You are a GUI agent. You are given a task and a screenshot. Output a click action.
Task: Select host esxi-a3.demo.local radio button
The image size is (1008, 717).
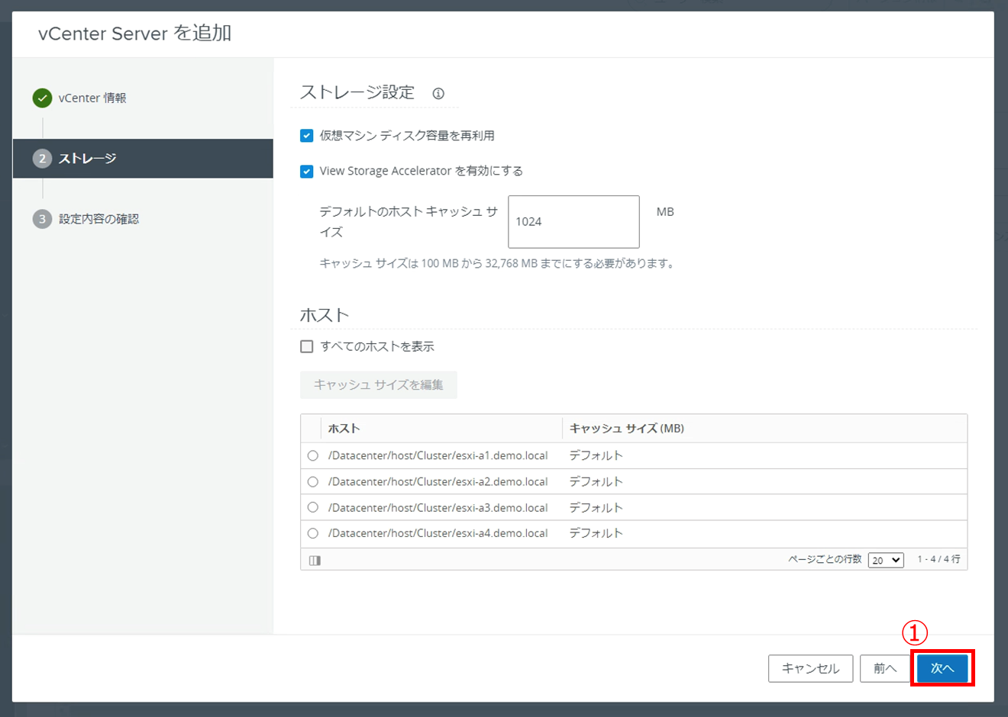pos(313,507)
